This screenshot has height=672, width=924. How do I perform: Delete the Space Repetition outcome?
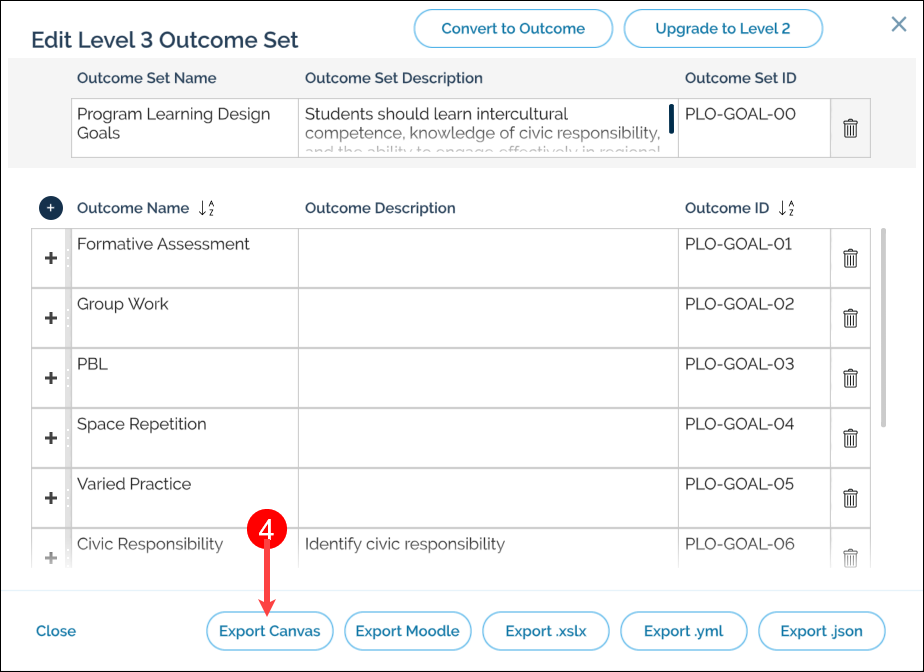(850, 438)
